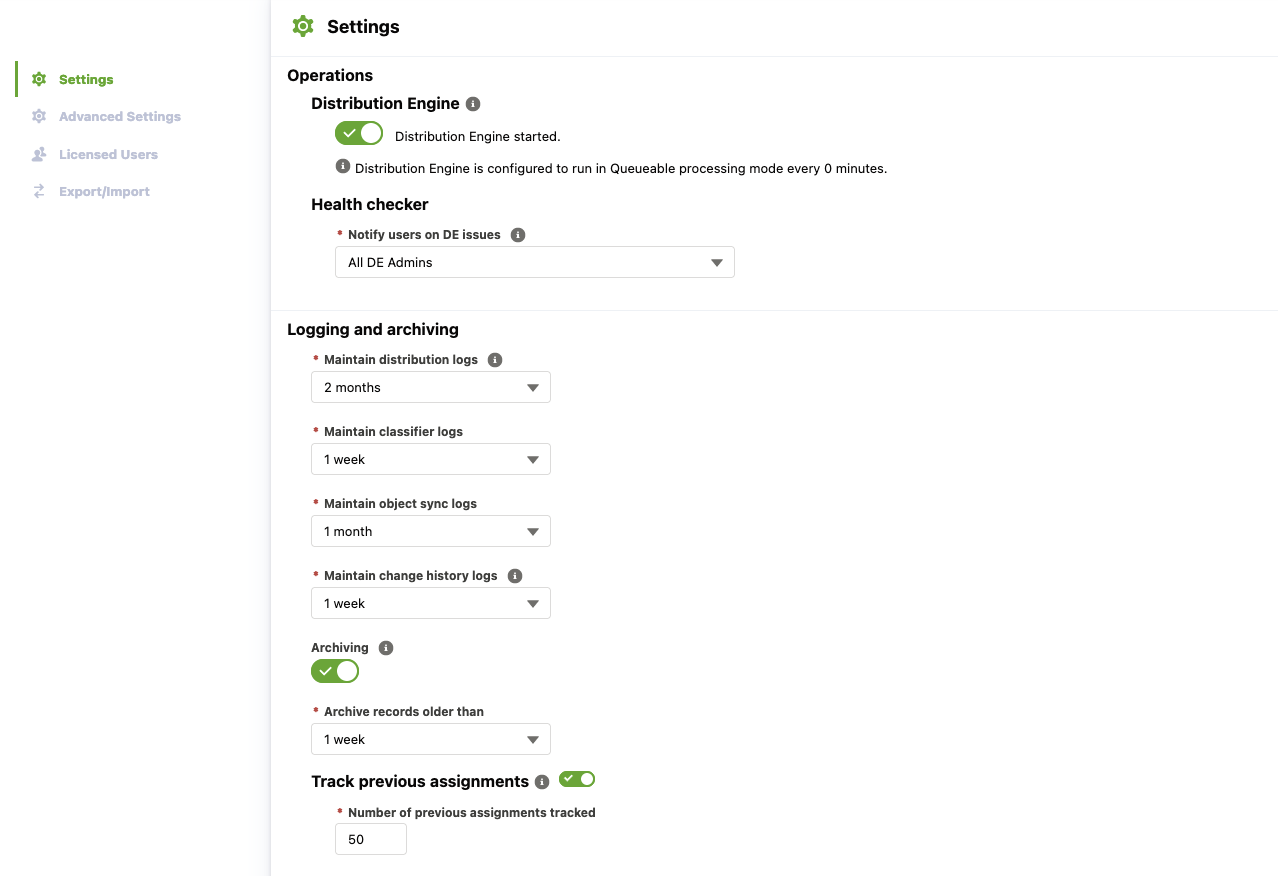Disable the Archiving toggle
The image size is (1278, 876).
click(x=335, y=671)
